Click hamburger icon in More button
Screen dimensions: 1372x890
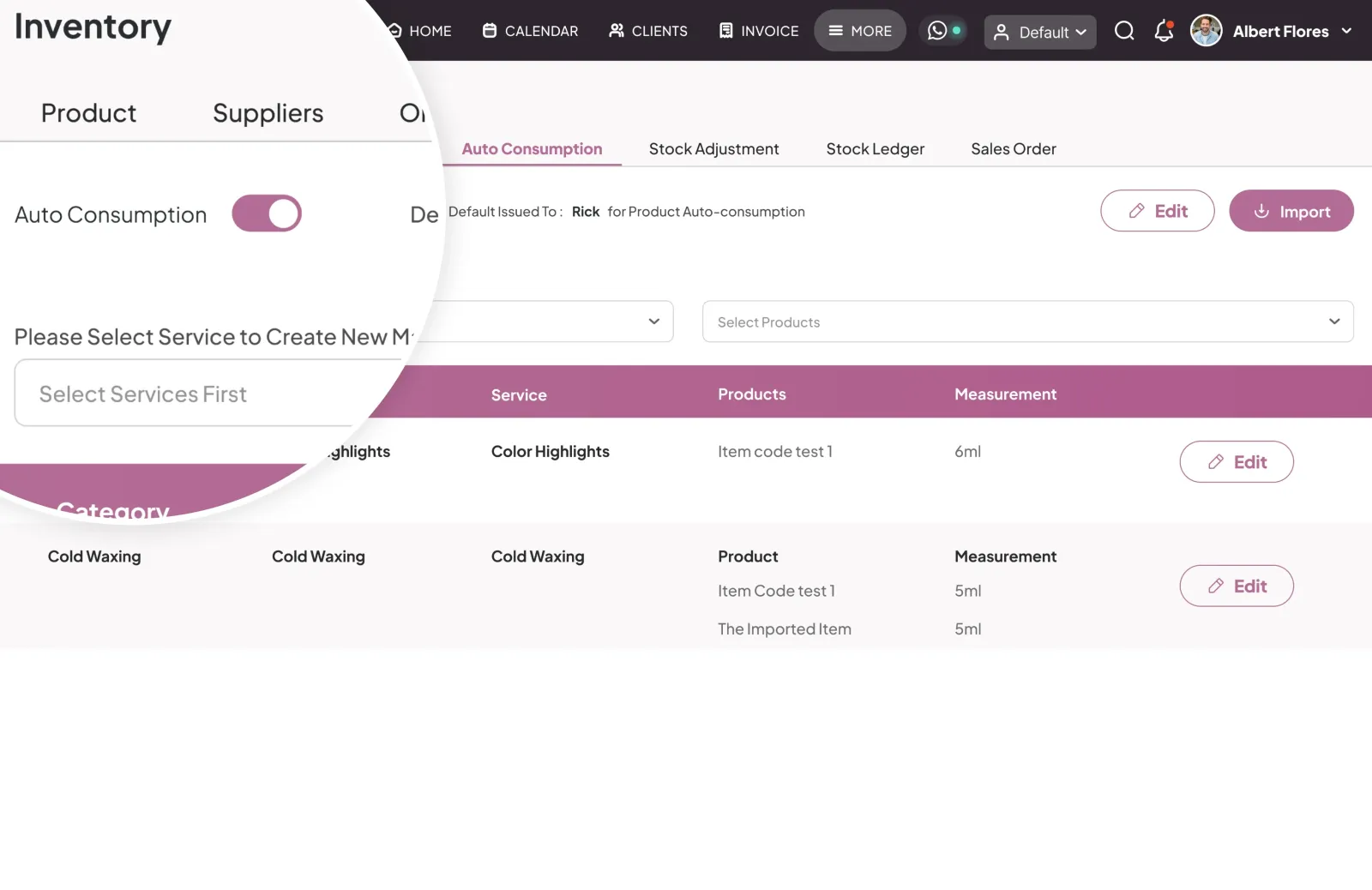[835, 31]
